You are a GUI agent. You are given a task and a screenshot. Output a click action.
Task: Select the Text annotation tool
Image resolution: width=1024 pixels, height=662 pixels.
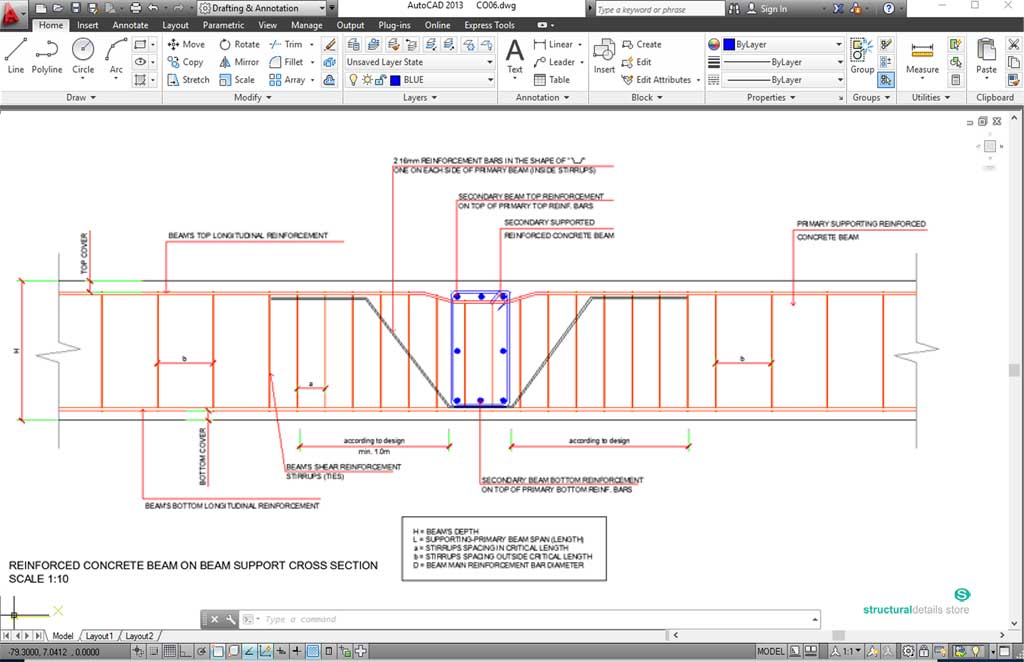514,55
